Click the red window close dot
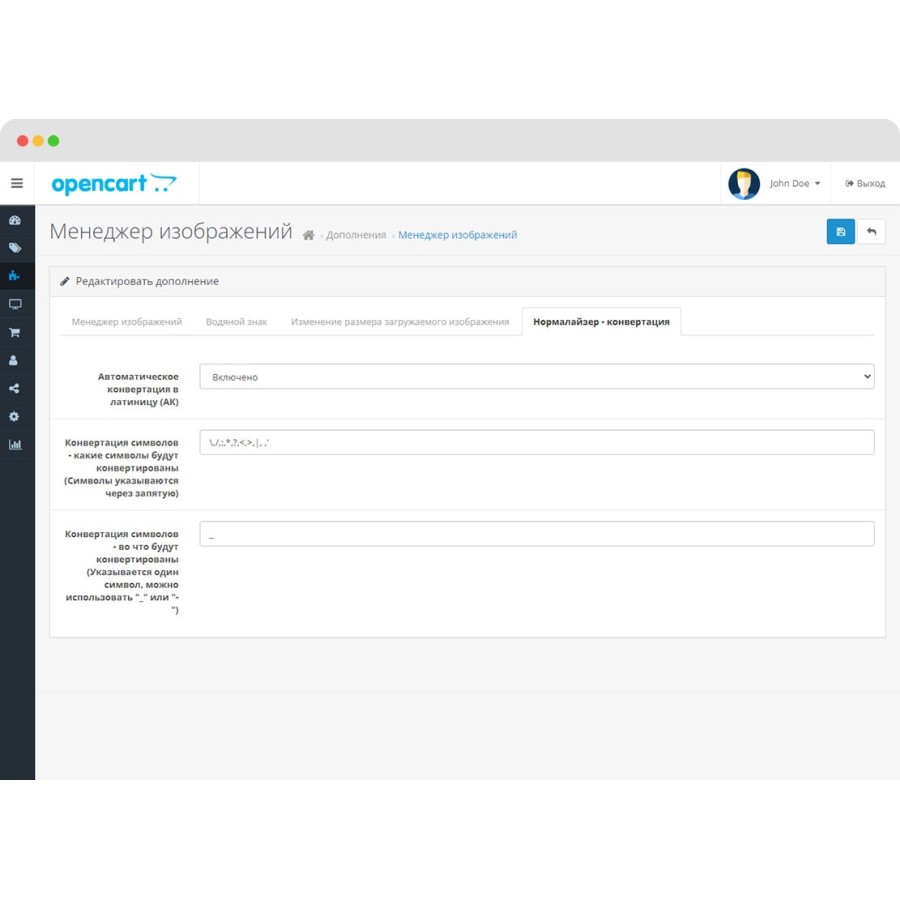This screenshot has width=900, height=900. [22, 141]
